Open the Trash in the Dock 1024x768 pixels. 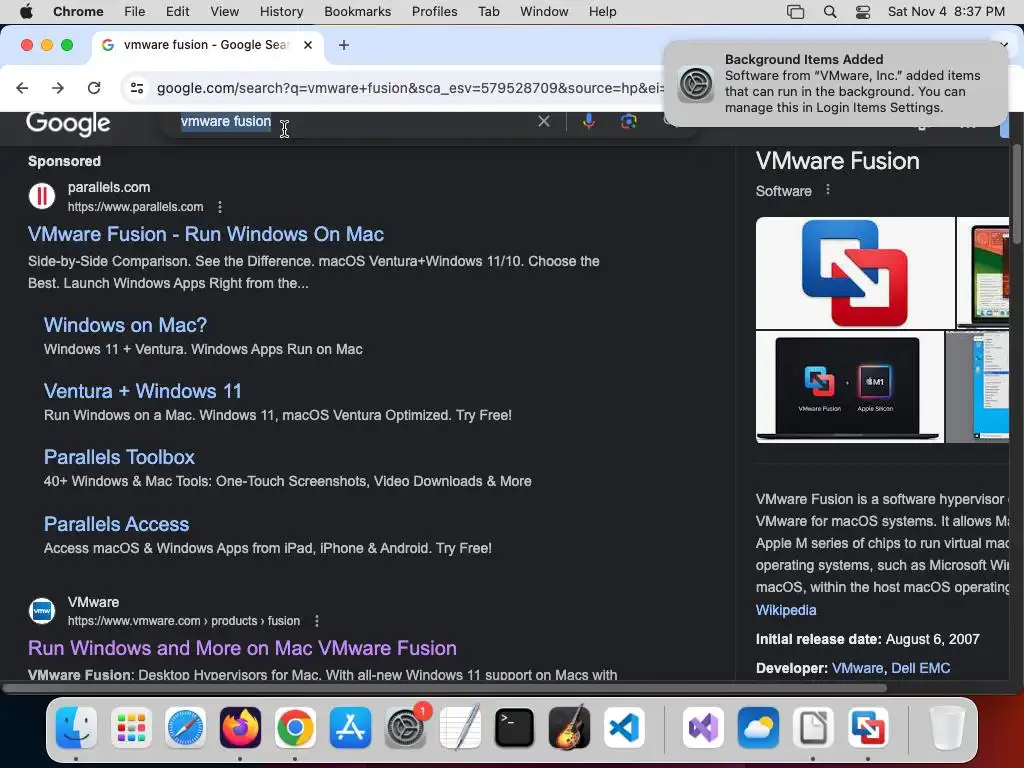coord(947,727)
